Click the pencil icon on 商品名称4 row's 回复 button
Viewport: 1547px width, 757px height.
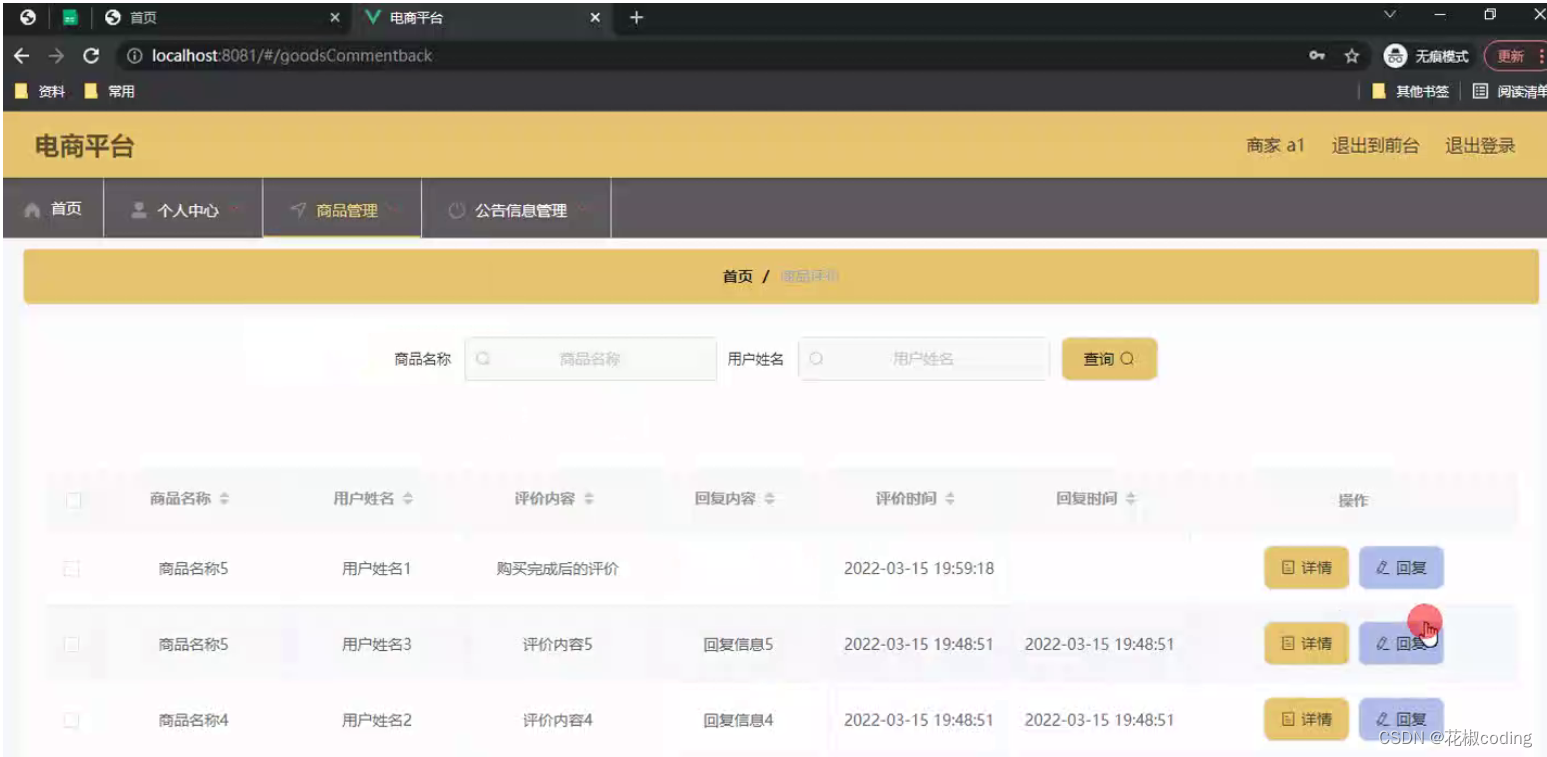click(x=1380, y=719)
